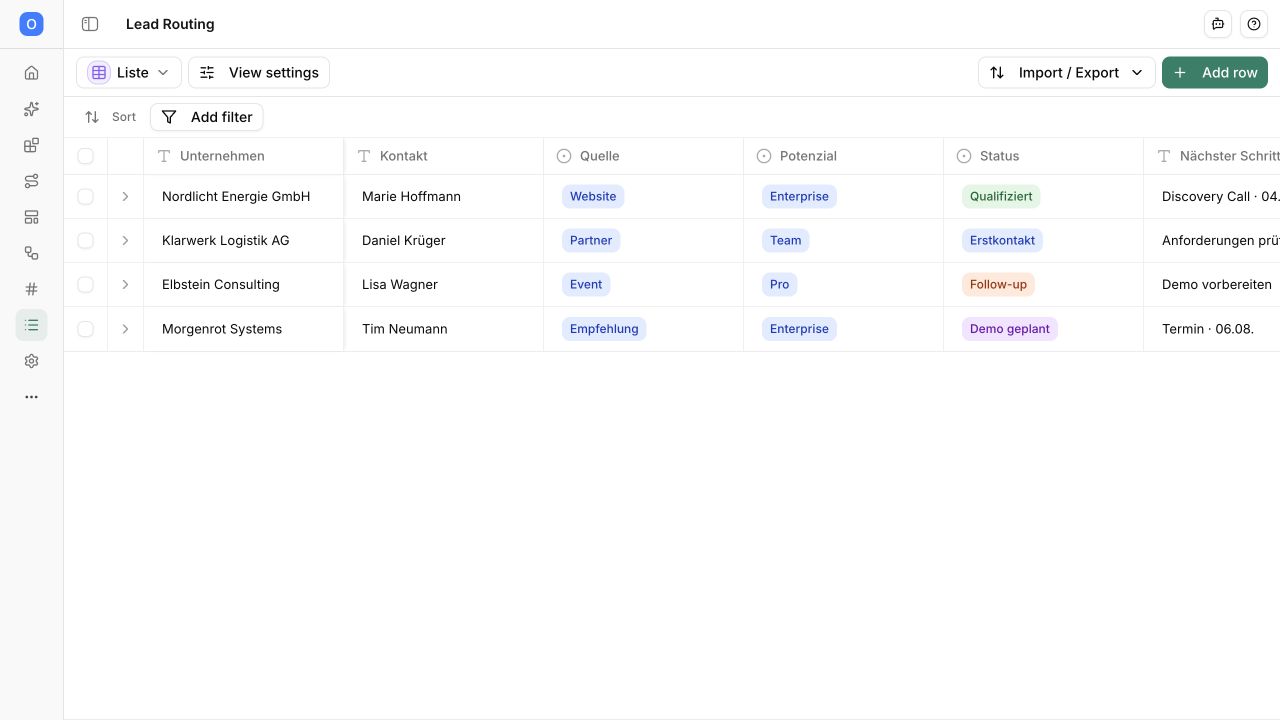Click the Follow-up status tag
The height and width of the screenshot is (720, 1280).
click(998, 285)
